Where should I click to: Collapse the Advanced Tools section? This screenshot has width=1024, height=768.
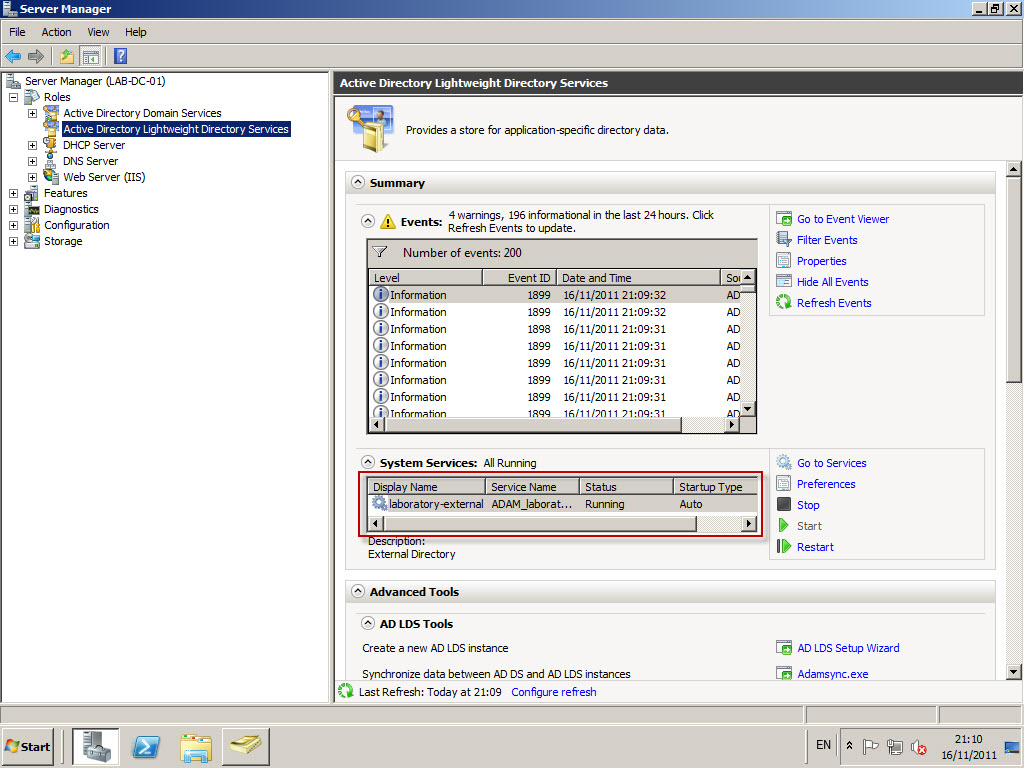pyautogui.click(x=358, y=591)
